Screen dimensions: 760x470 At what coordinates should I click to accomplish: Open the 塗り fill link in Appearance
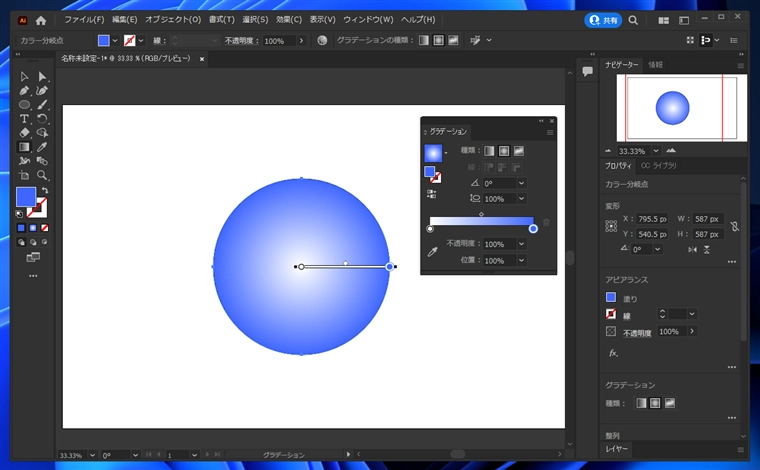pos(630,299)
